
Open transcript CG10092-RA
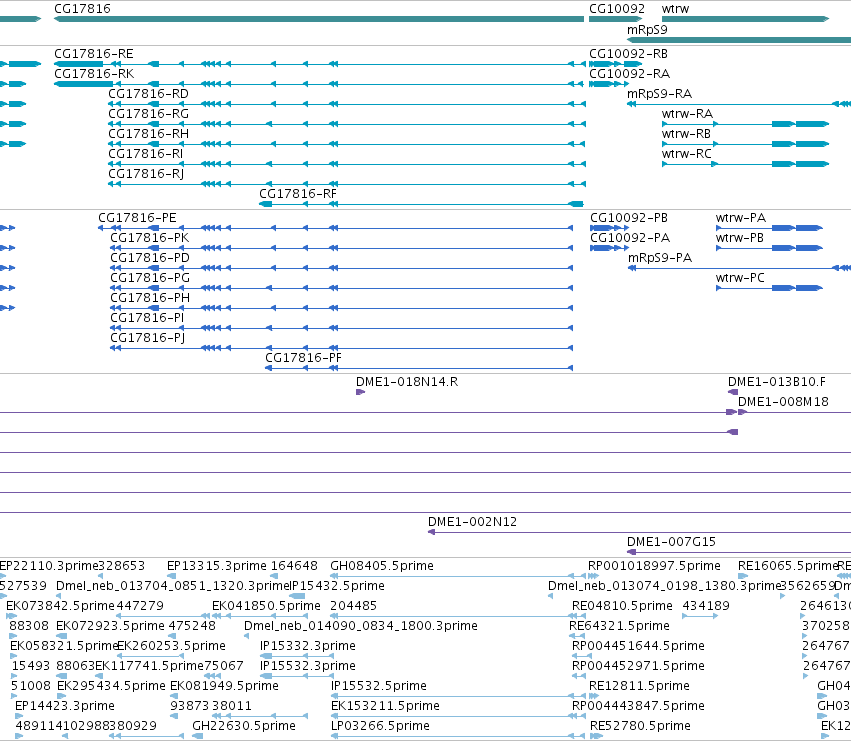click(x=630, y=74)
